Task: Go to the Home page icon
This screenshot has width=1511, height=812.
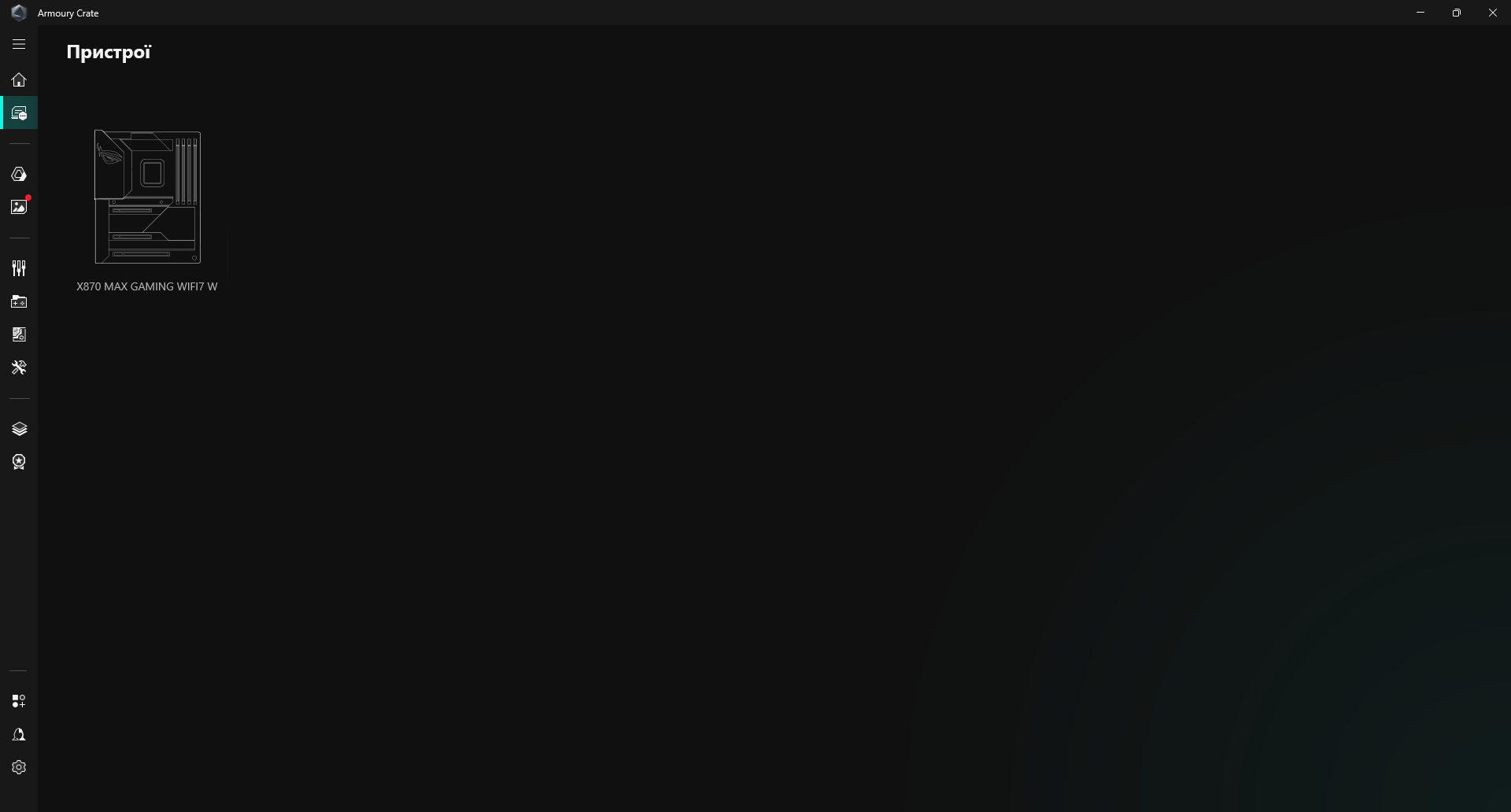Action: [x=19, y=79]
